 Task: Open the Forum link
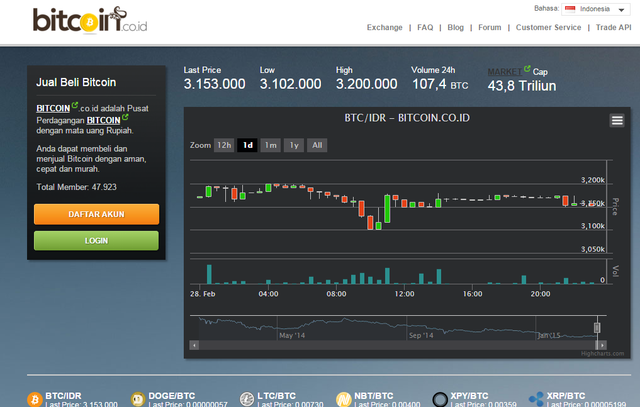489,27
